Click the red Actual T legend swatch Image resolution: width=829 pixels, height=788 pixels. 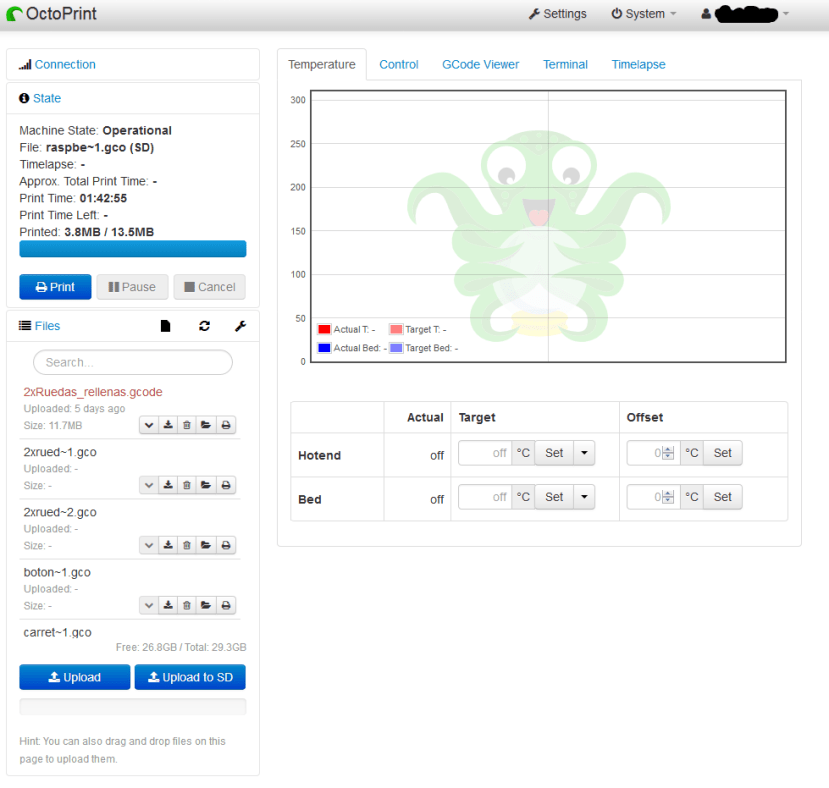[x=324, y=329]
